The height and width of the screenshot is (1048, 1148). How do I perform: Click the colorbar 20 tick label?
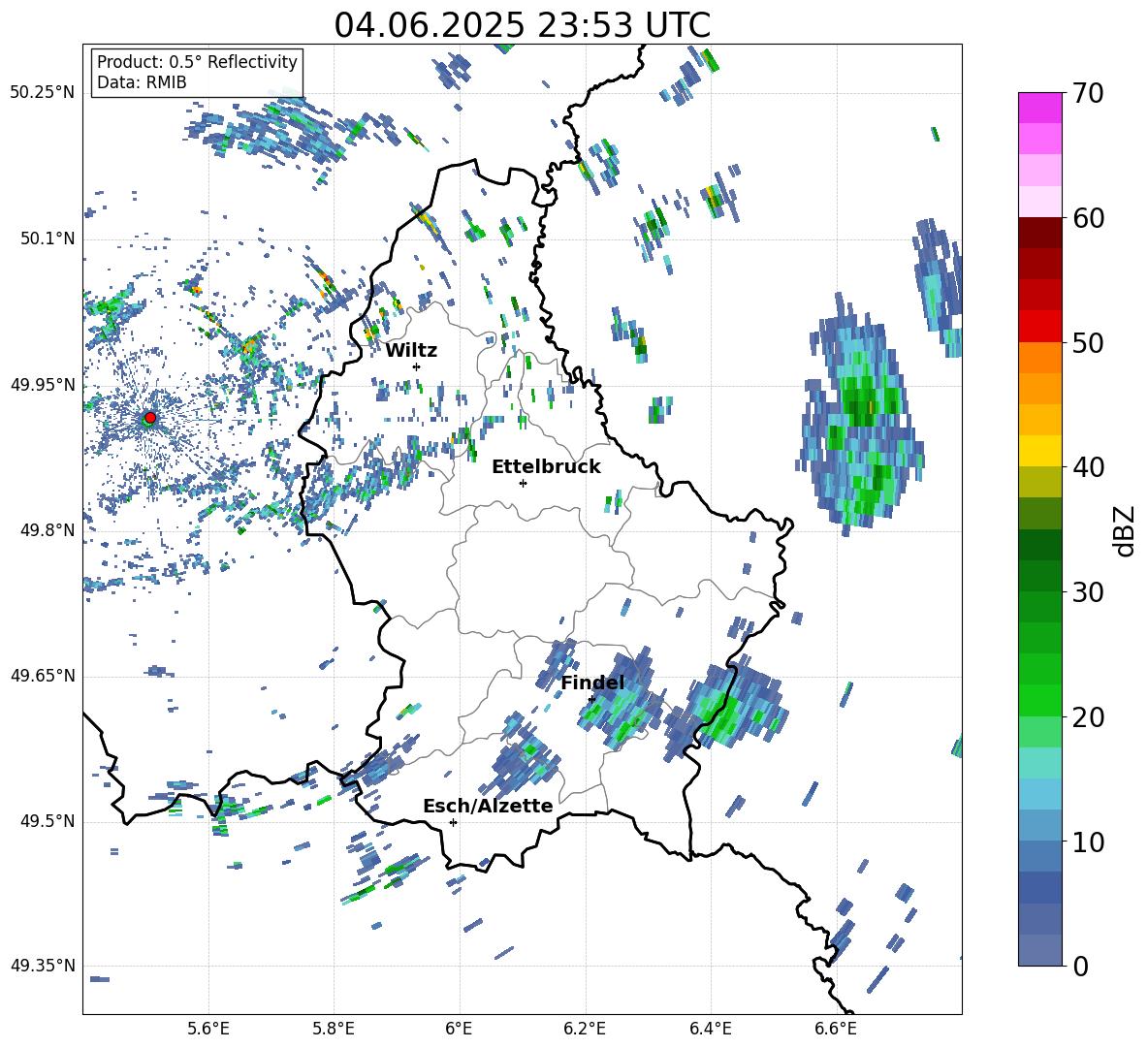coord(1088,716)
